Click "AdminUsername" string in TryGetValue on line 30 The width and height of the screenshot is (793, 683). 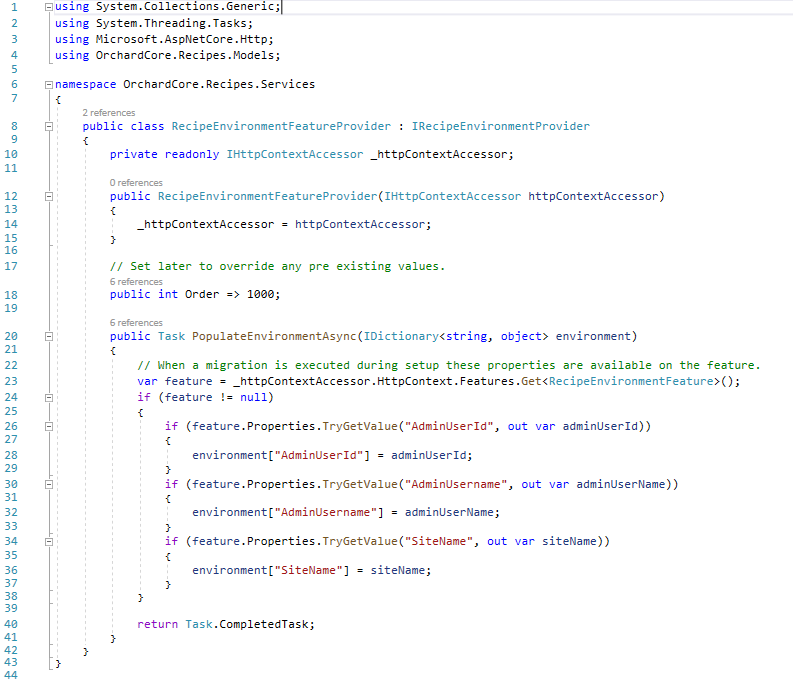pyautogui.click(x=456, y=484)
